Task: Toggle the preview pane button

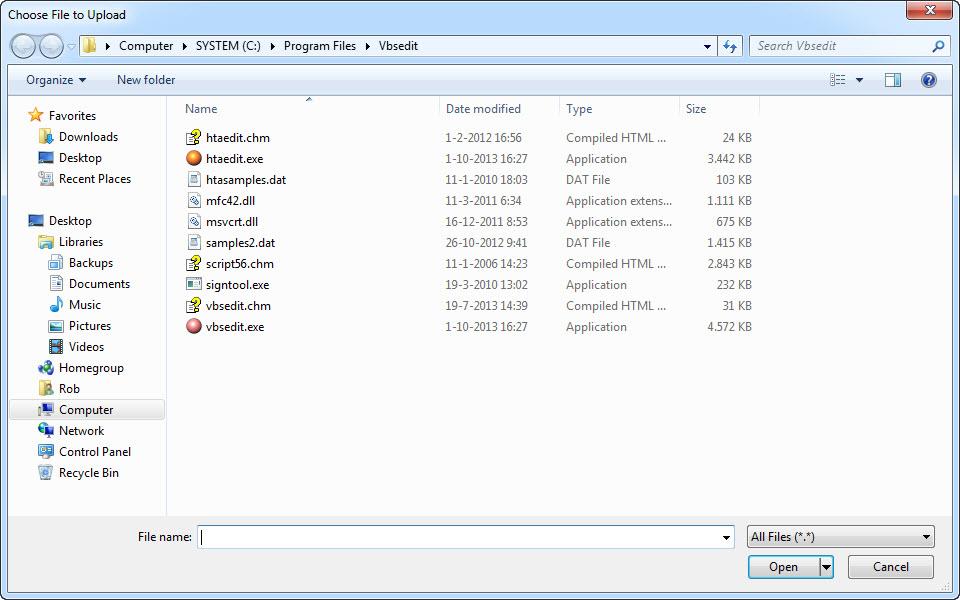Action: coord(893,80)
